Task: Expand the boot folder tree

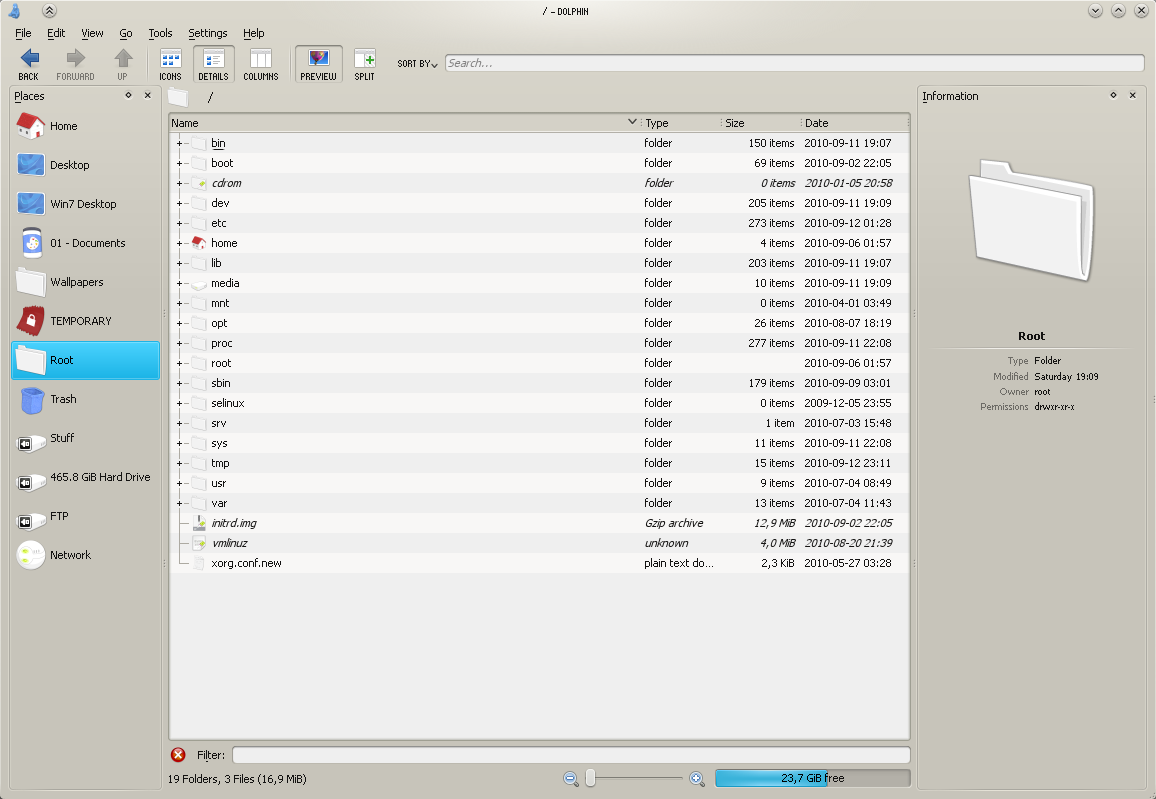Action: [179, 164]
